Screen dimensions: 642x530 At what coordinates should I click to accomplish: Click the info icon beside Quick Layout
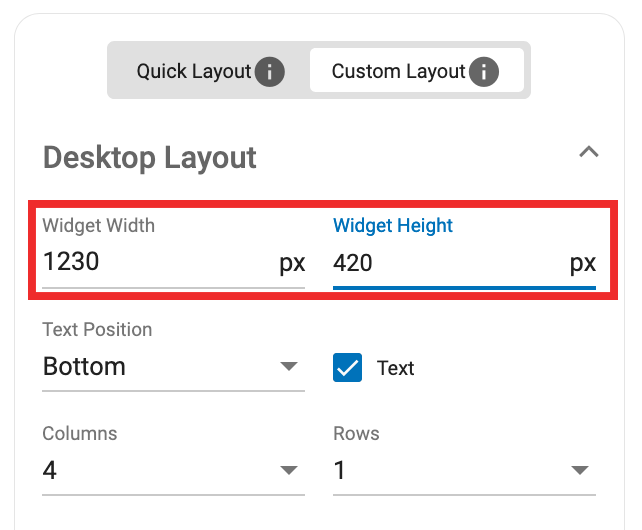(270, 72)
